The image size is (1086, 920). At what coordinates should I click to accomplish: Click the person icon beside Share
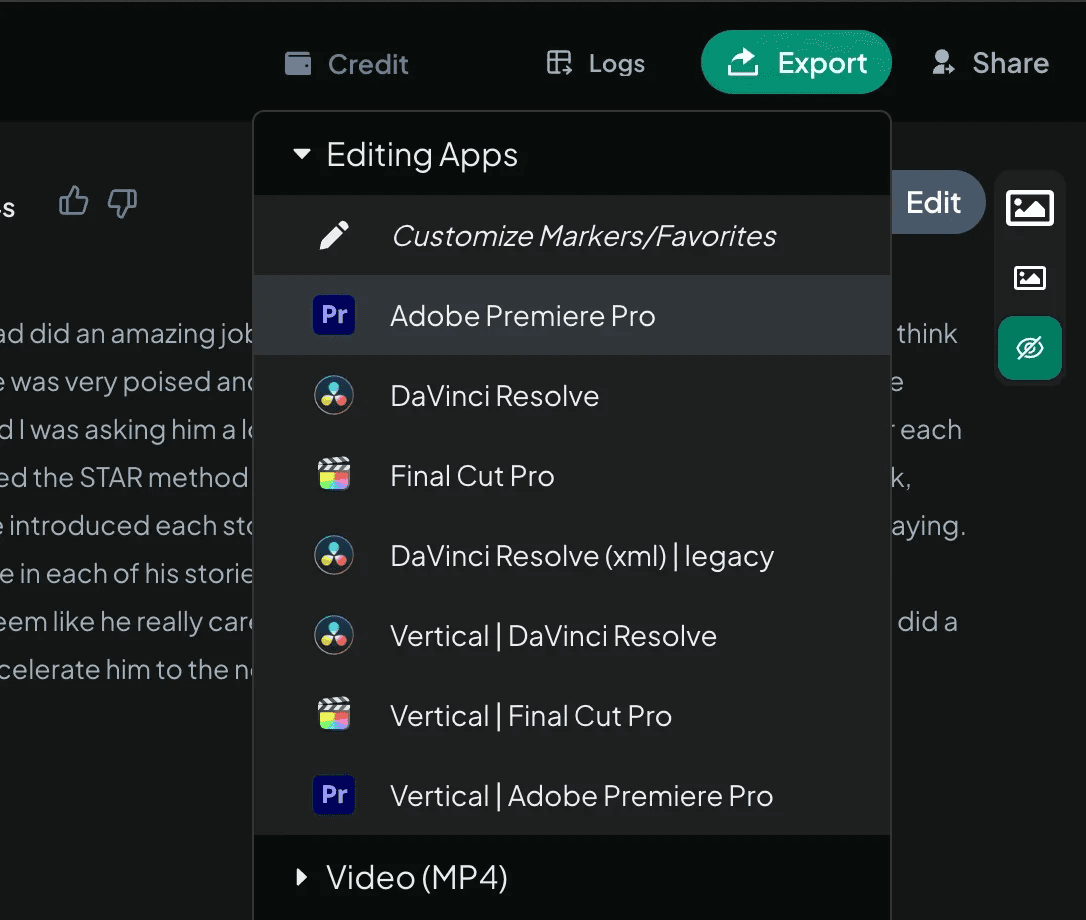(943, 62)
